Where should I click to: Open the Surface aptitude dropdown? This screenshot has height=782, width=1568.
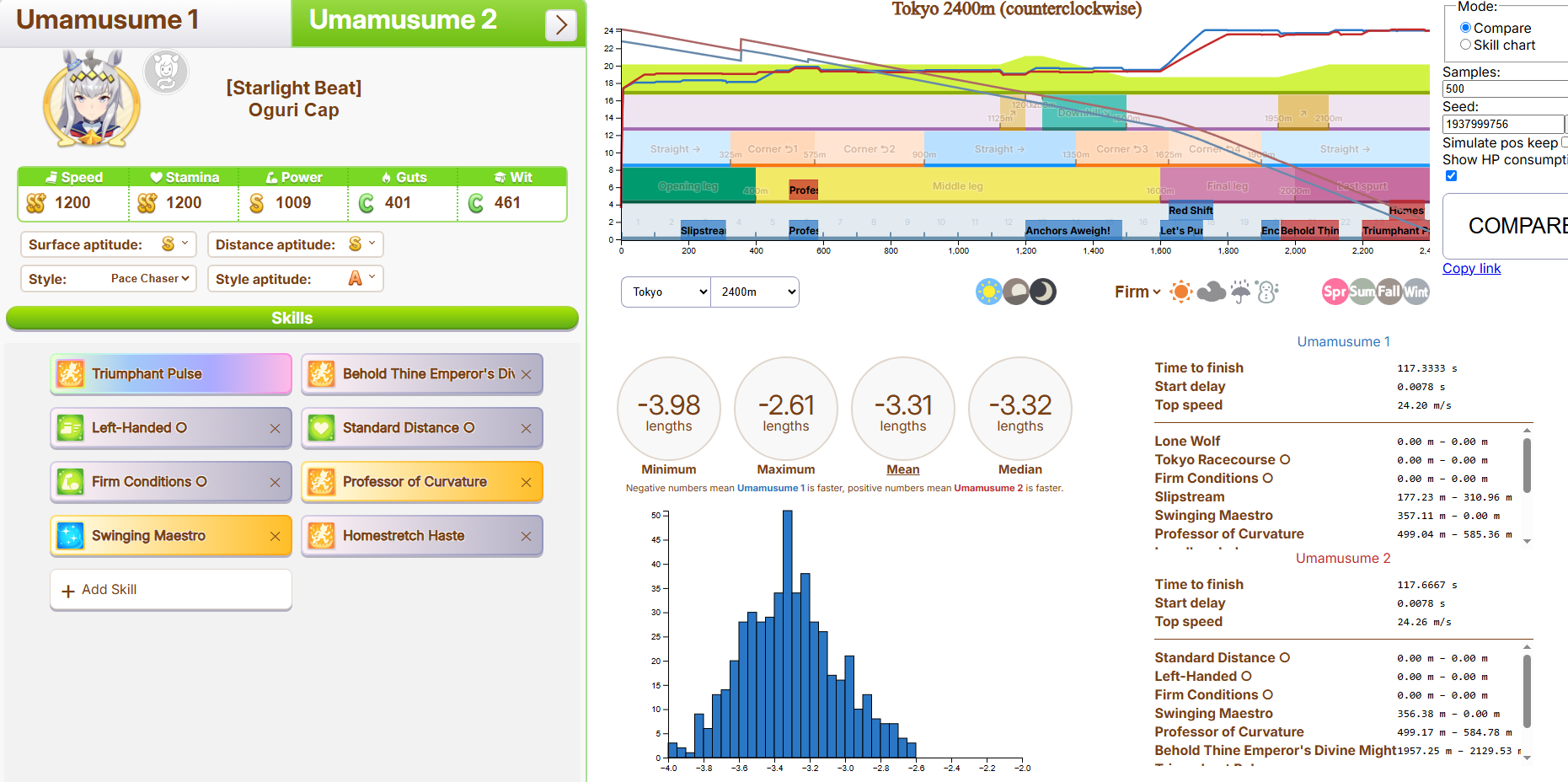point(108,244)
